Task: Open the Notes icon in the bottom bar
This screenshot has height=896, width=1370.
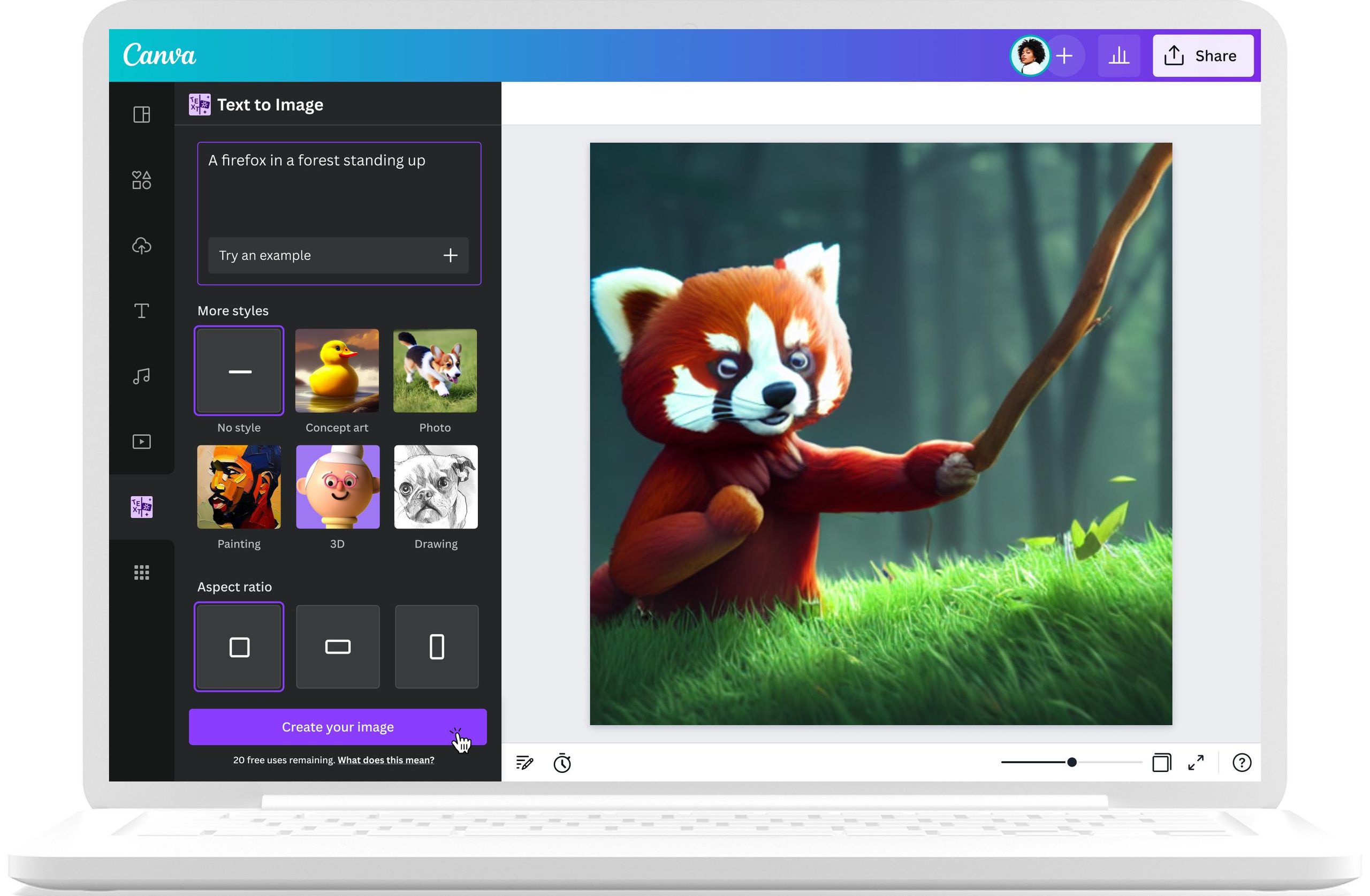Action: pos(524,763)
